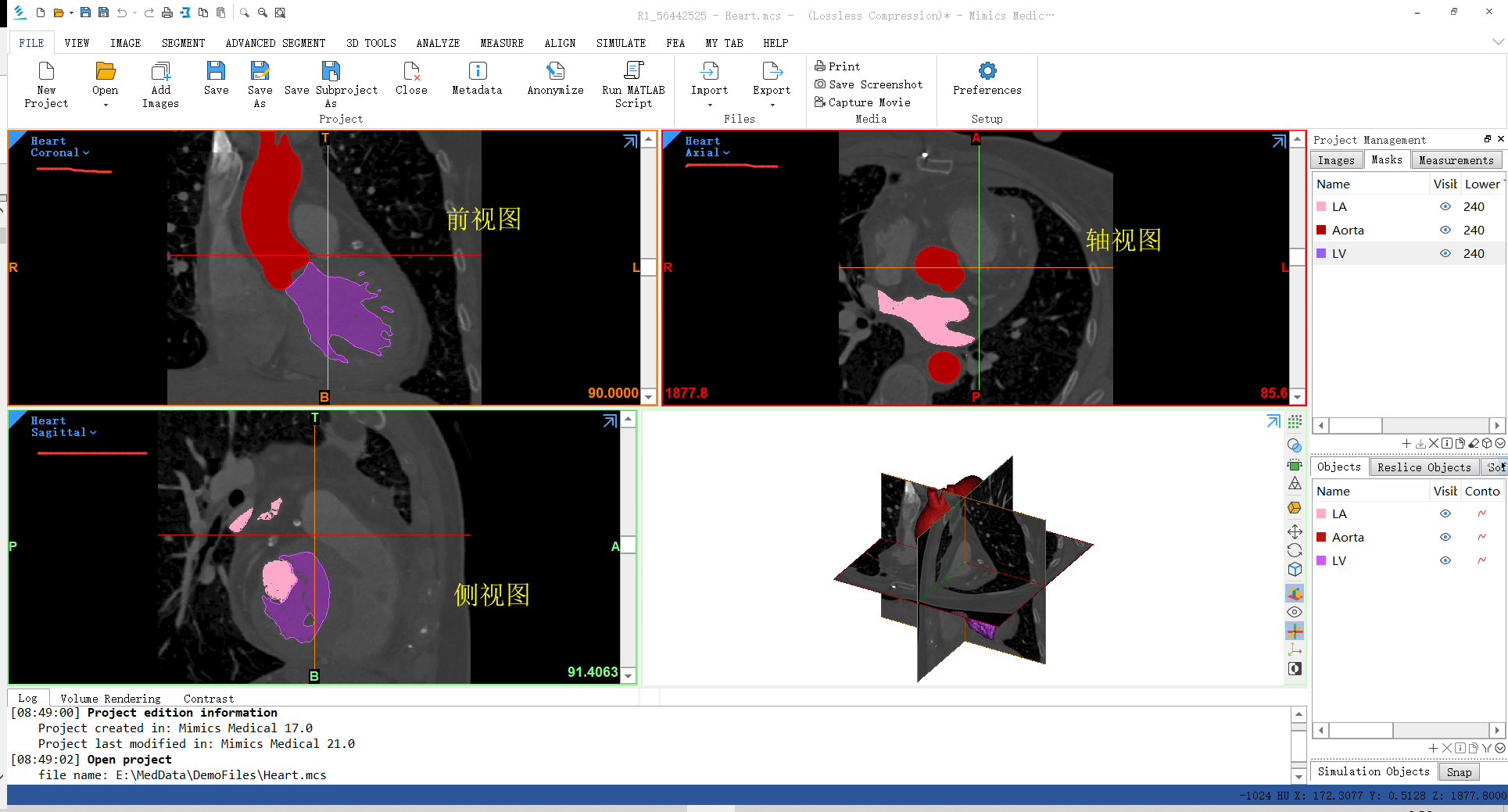Click zoom to fit icon in quick toolbar

pos(281,13)
